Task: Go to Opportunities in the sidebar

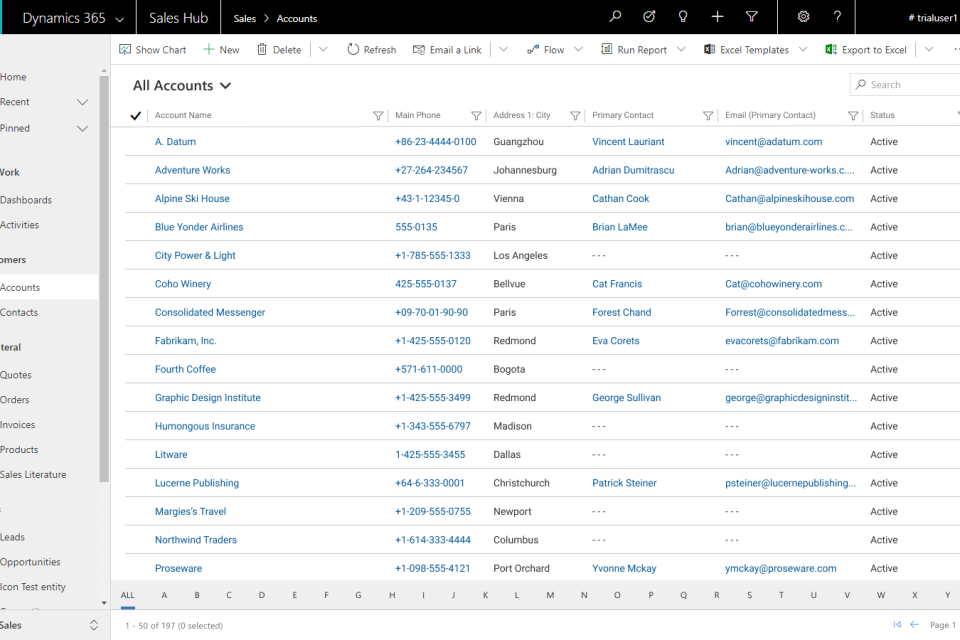Action: [x=30, y=562]
